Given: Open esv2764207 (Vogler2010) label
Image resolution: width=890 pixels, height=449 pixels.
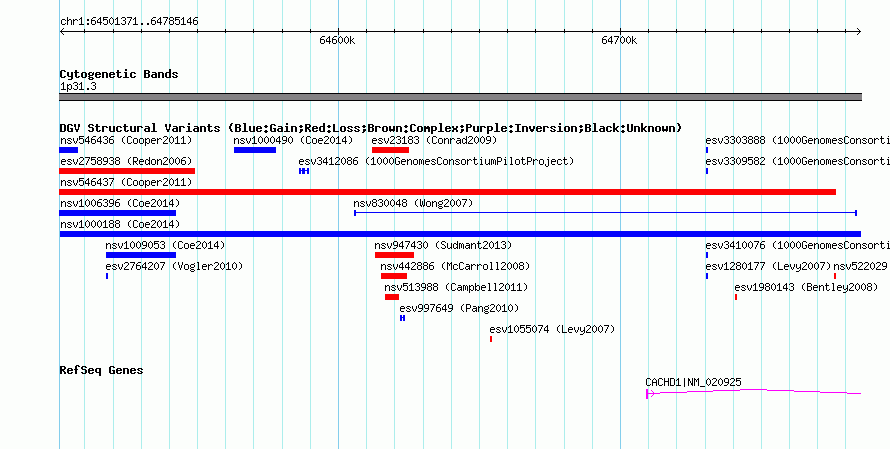Looking at the screenshot, I should pos(174,266).
